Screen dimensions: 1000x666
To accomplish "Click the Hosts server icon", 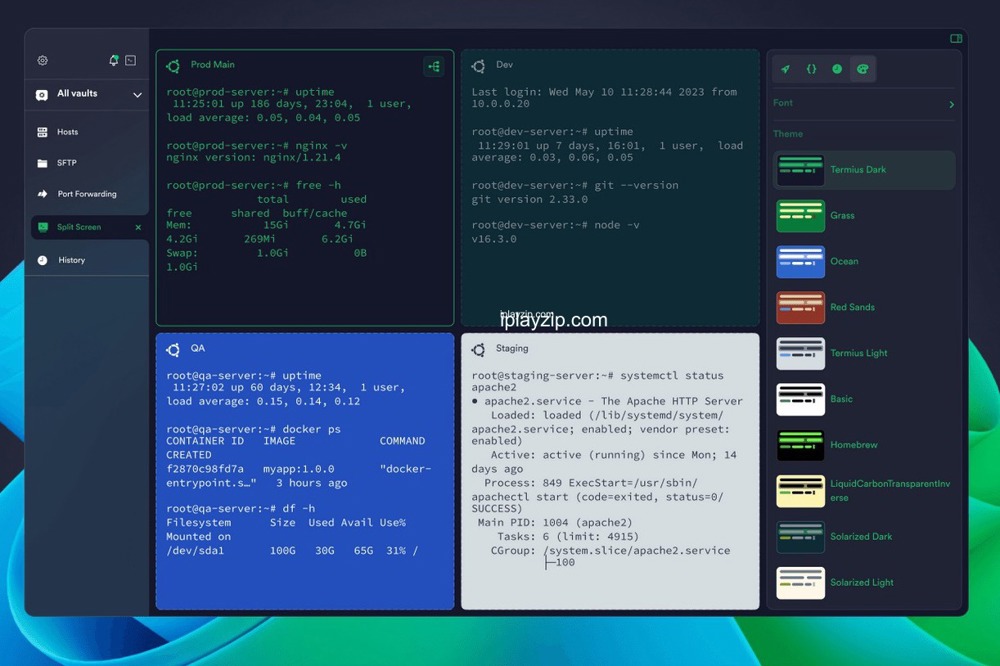I will coord(42,132).
